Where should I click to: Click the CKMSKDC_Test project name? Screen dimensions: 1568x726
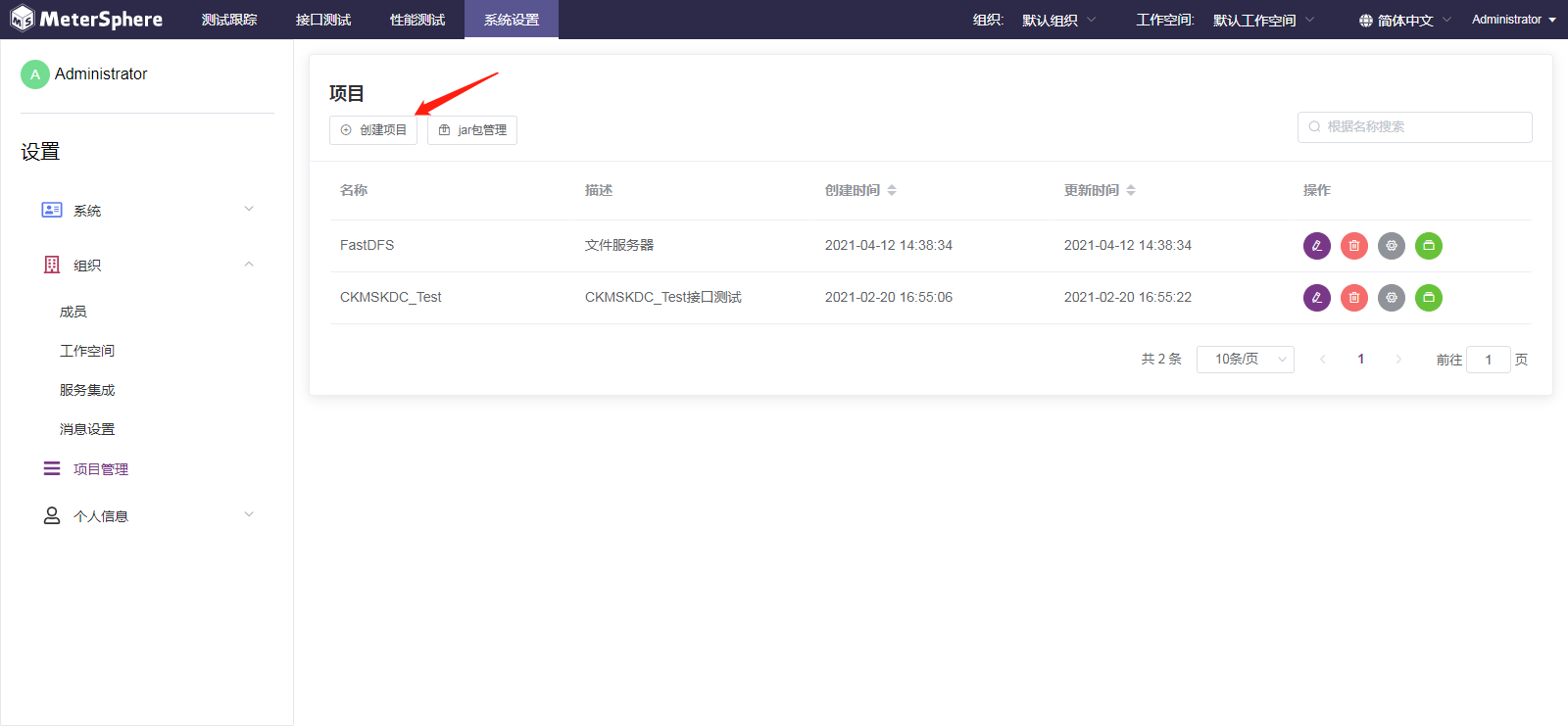coord(390,297)
